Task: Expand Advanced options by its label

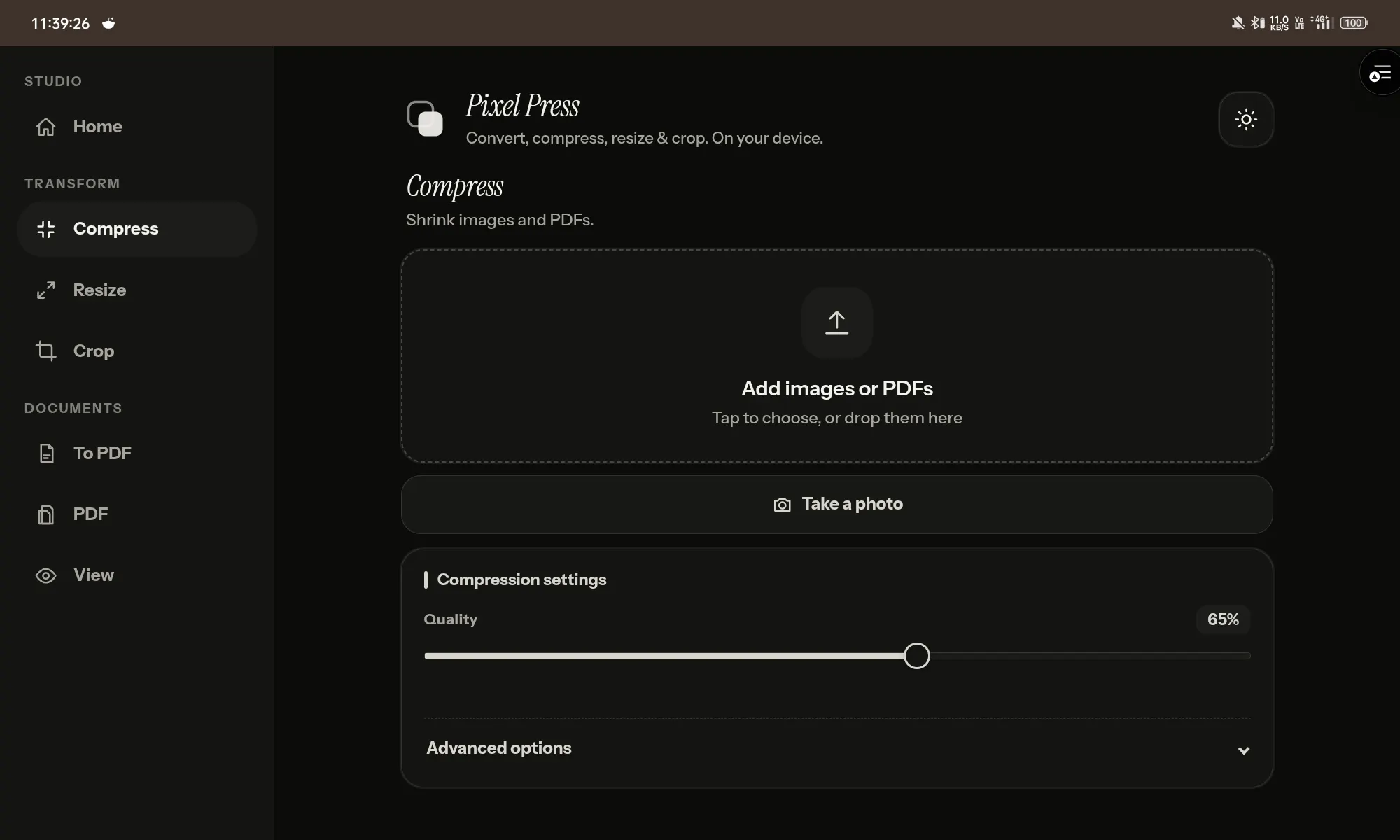Action: tap(499, 748)
